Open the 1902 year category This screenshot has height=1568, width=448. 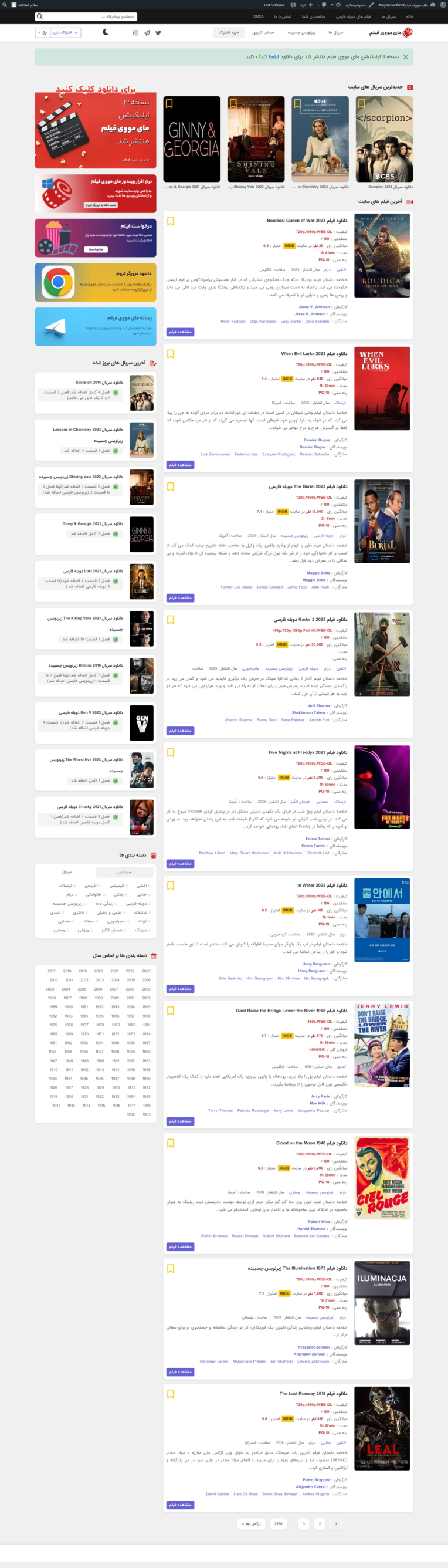131,1114
